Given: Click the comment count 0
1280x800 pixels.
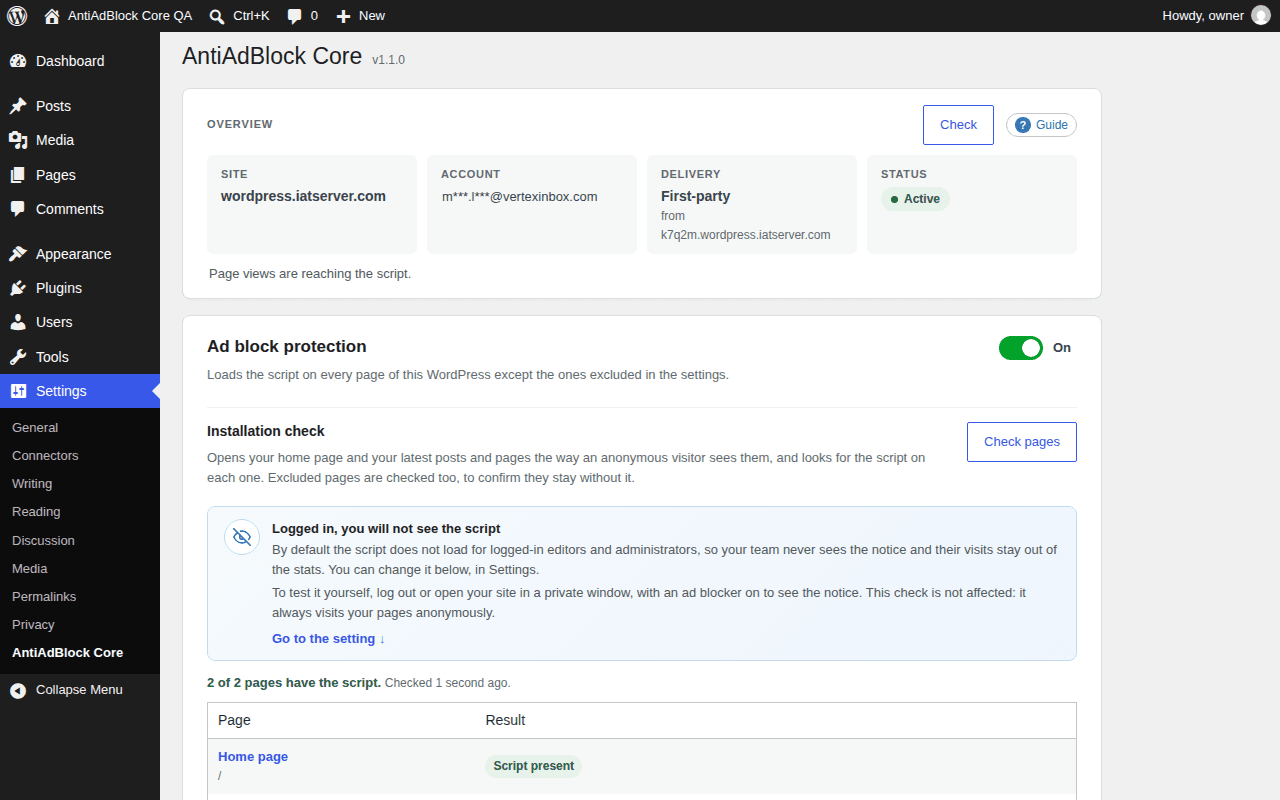Looking at the screenshot, I should click(314, 16).
